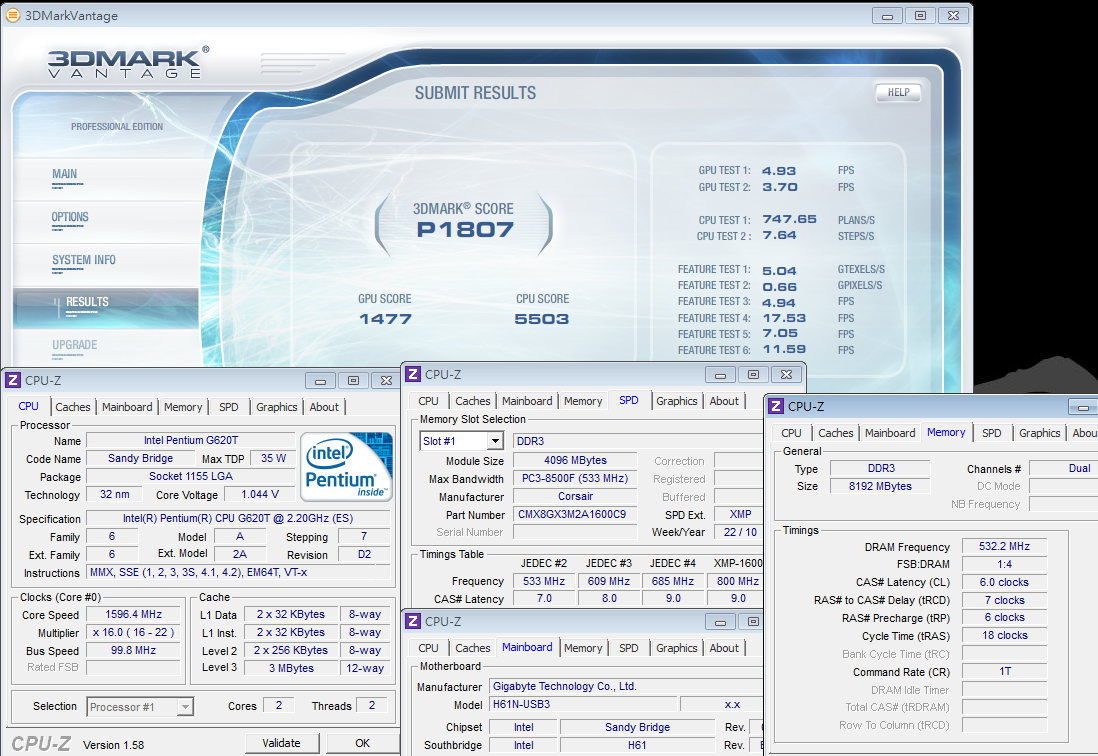Switch to the Caches tab beside the CPU tab
This screenshot has height=756, width=1098.
(73, 407)
